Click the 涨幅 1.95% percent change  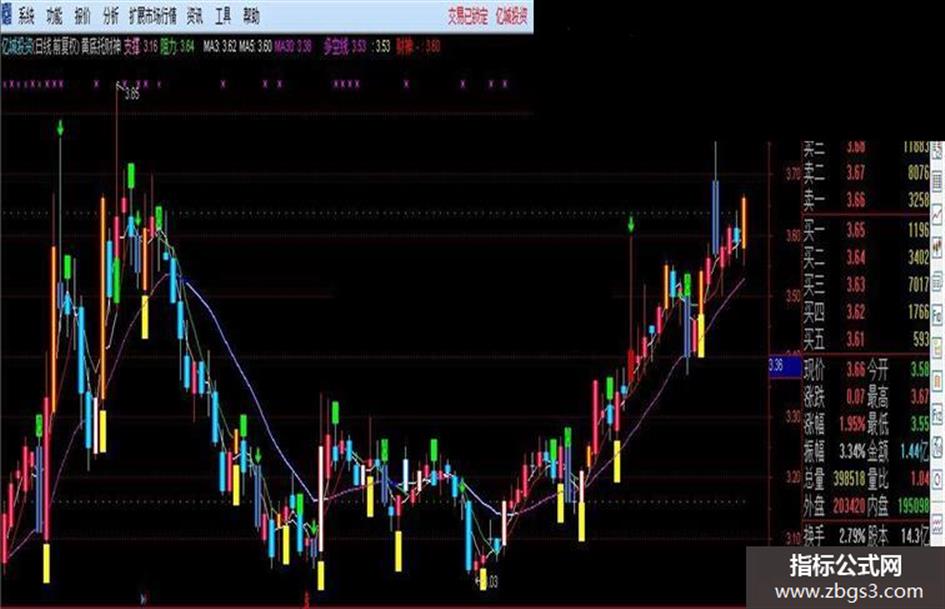tap(835, 424)
